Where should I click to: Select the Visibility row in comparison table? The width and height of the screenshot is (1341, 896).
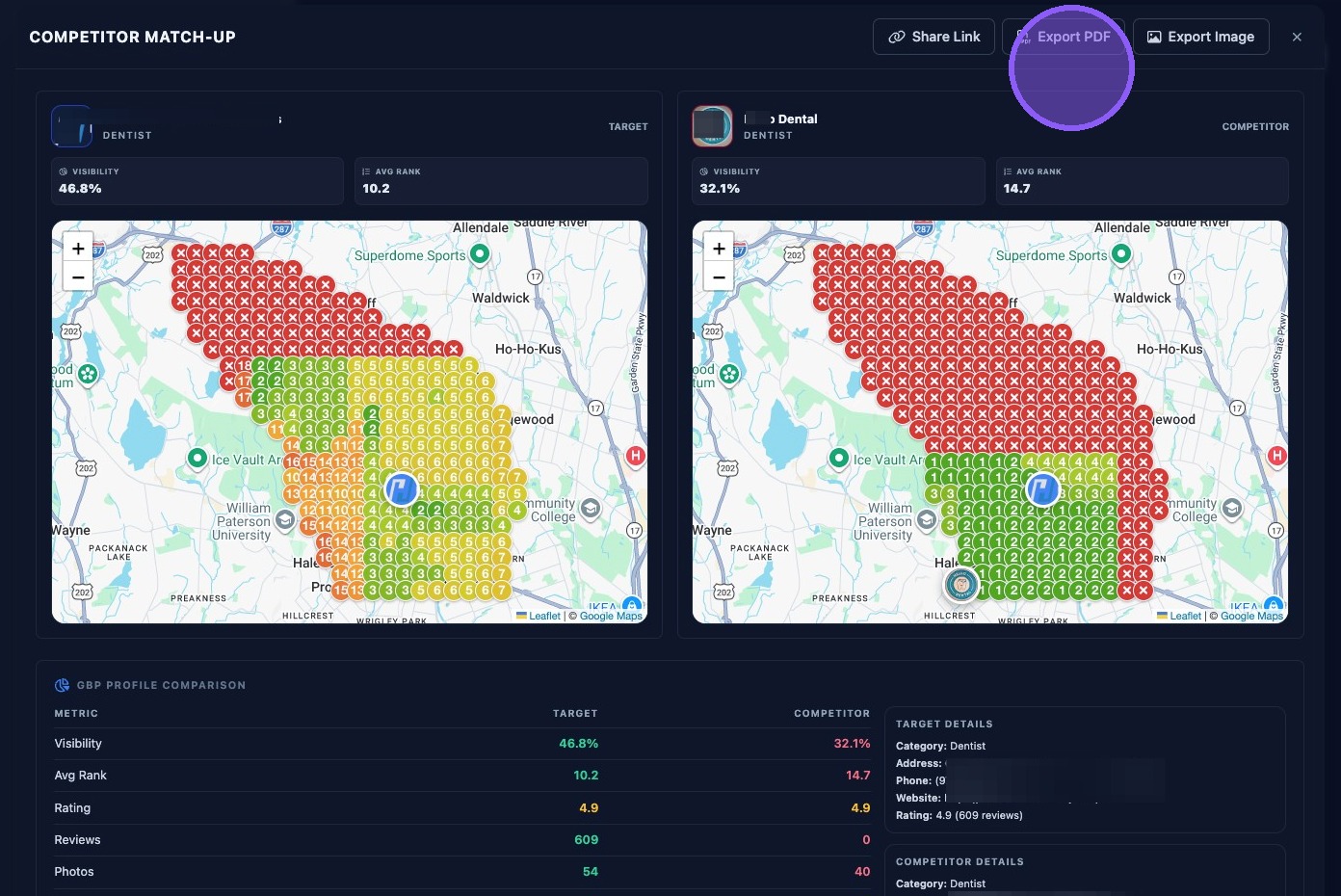462,744
